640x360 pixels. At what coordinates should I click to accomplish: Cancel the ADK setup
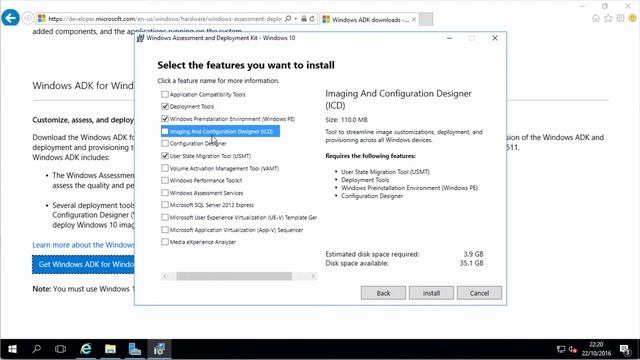pos(479,293)
